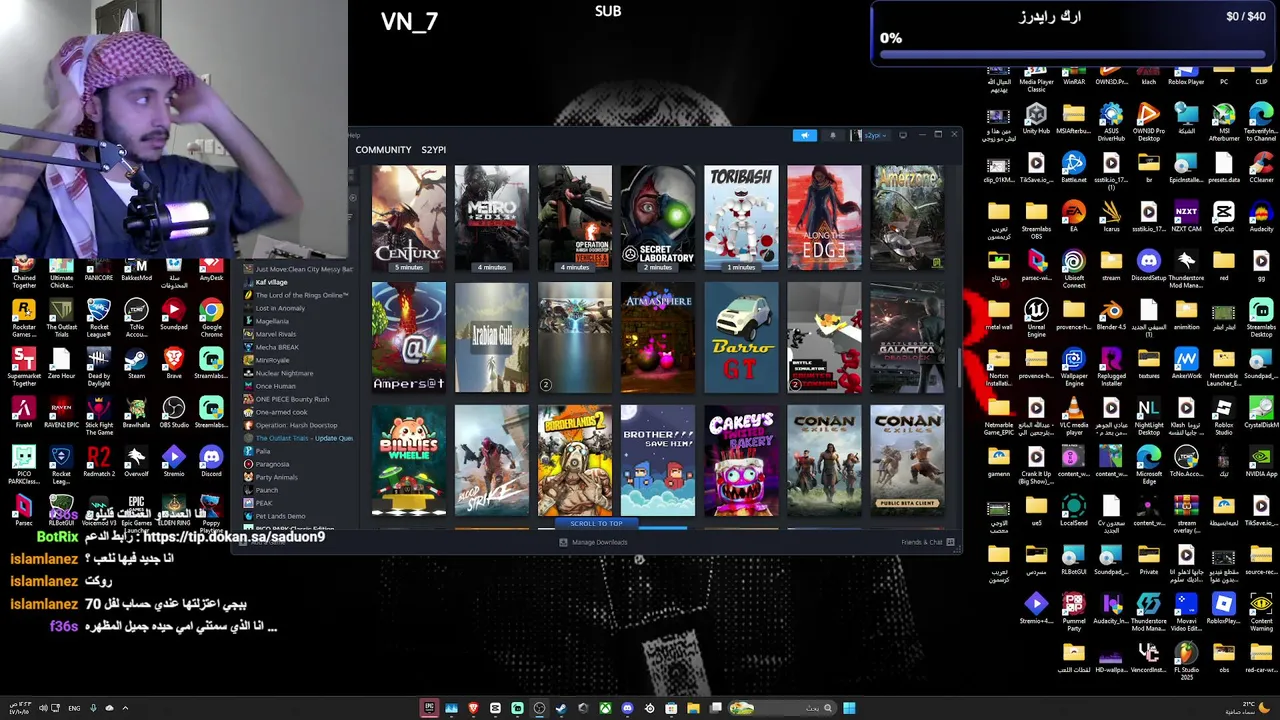Open the Steam notifications bell
1280x720 pixels.
tap(833, 135)
